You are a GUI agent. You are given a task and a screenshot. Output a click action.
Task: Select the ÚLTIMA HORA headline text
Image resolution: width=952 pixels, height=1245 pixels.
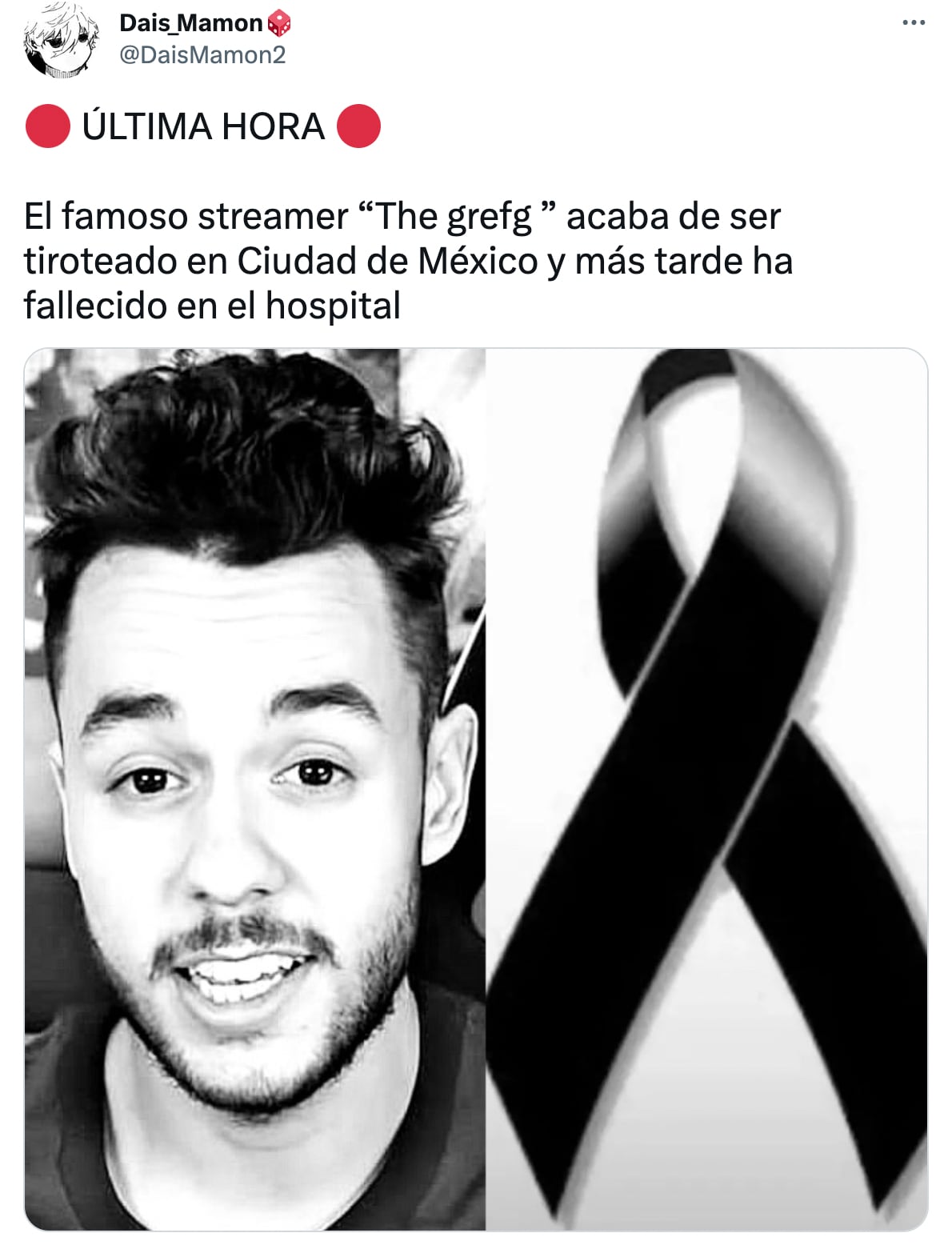tap(203, 126)
